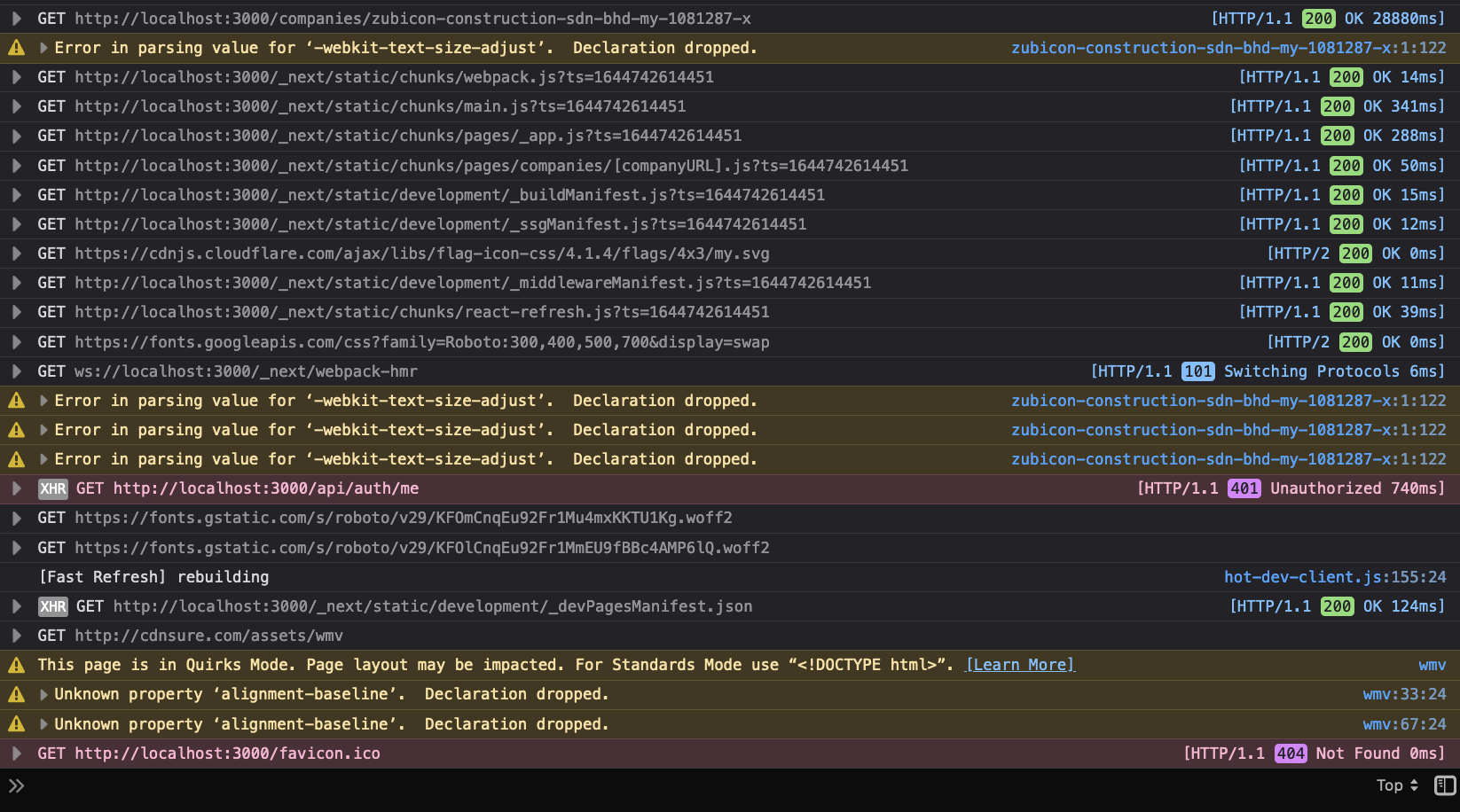Expand the first webkit-text-size-adjust parsing error

[x=43, y=47]
